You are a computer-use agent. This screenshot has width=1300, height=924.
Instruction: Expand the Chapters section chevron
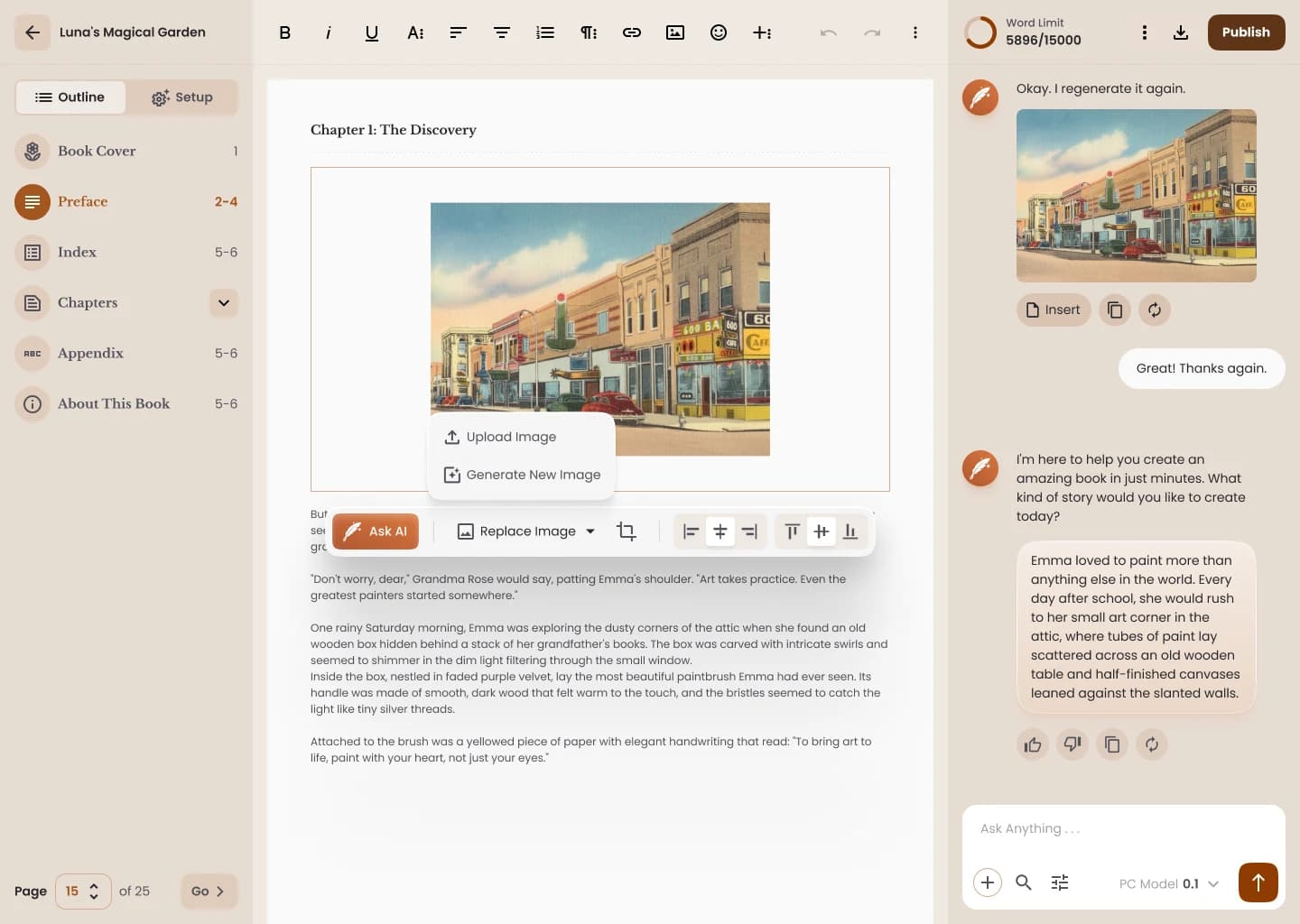224,302
